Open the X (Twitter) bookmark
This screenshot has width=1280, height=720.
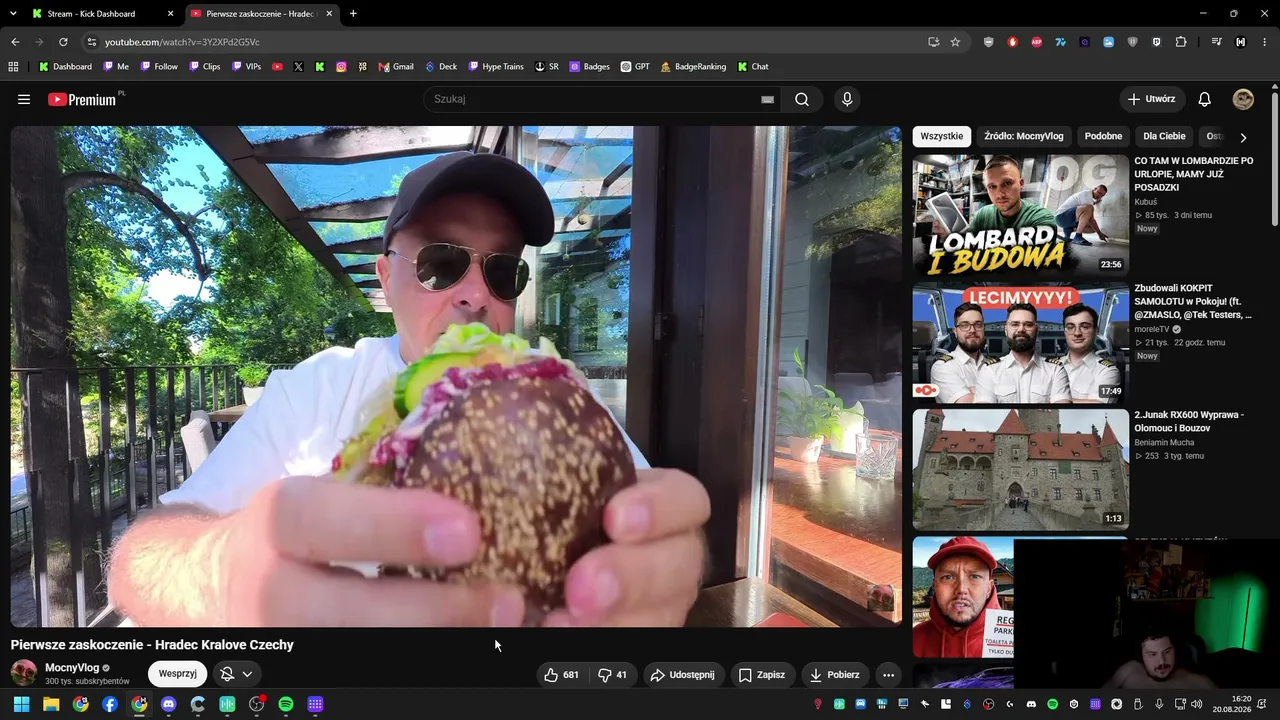point(298,67)
